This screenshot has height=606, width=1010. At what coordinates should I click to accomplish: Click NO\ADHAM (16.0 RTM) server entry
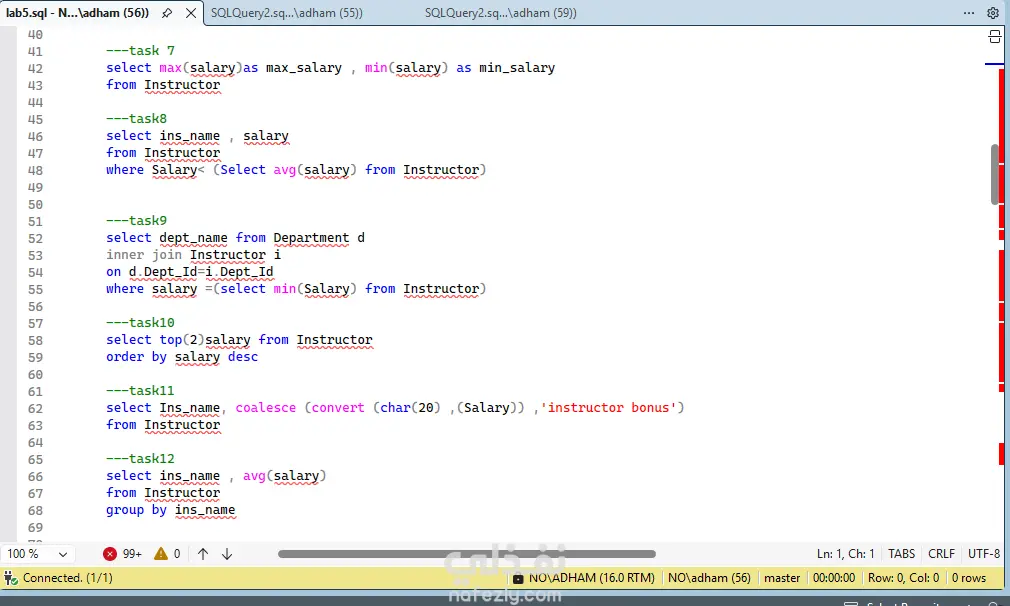[591, 578]
